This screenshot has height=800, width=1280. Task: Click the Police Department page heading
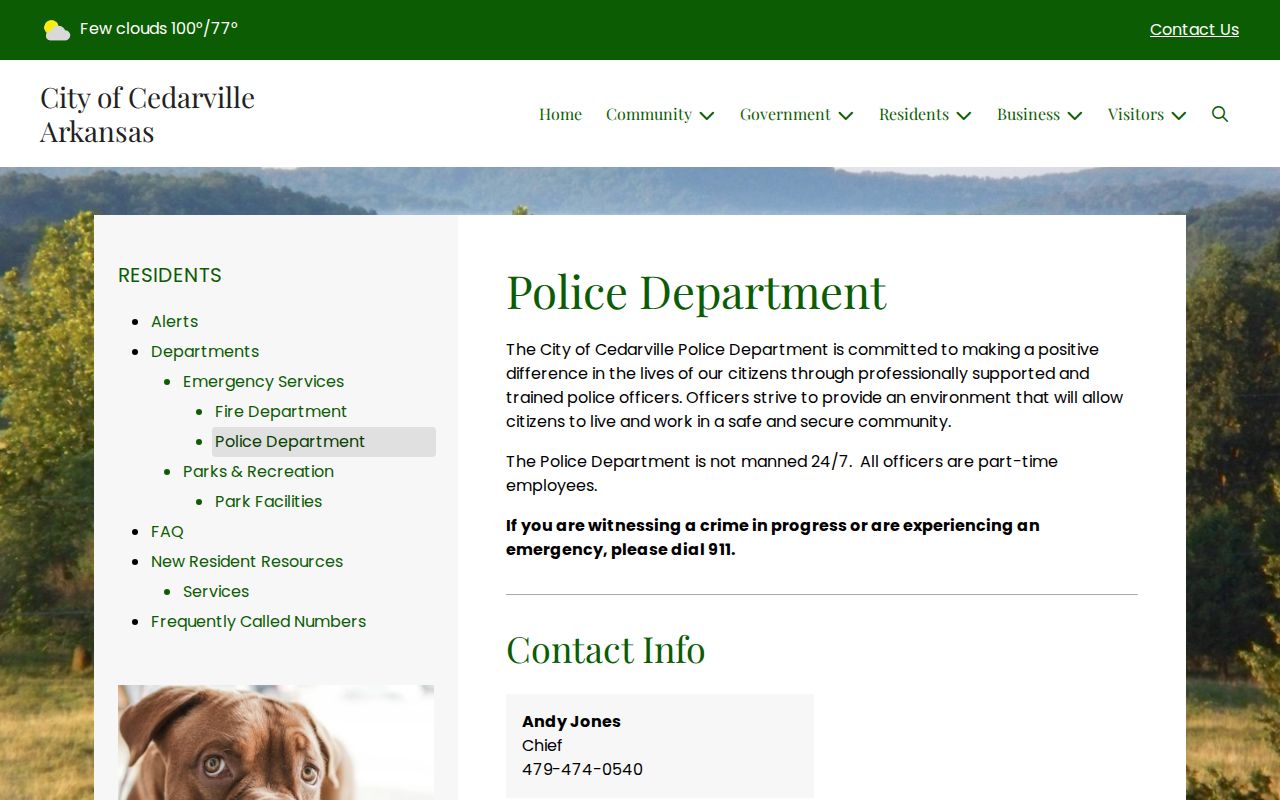[696, 292]
